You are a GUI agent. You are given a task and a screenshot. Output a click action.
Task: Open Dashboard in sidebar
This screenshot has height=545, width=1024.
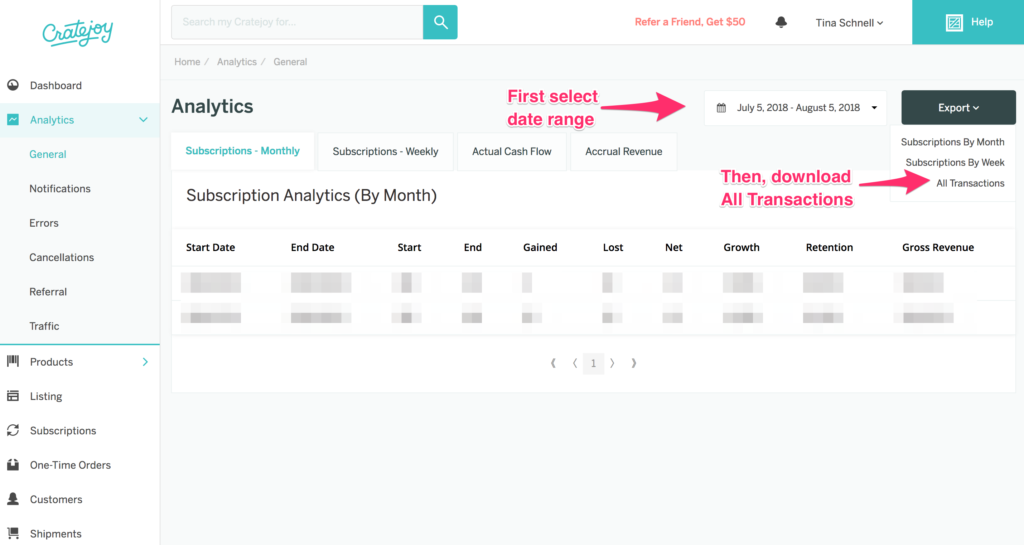(56, 86)
